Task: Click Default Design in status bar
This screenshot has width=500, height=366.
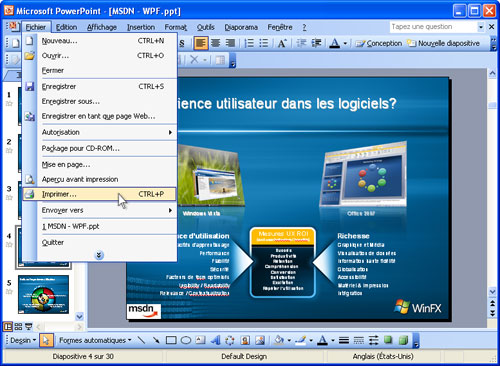Action: click(x=244, y=356)
